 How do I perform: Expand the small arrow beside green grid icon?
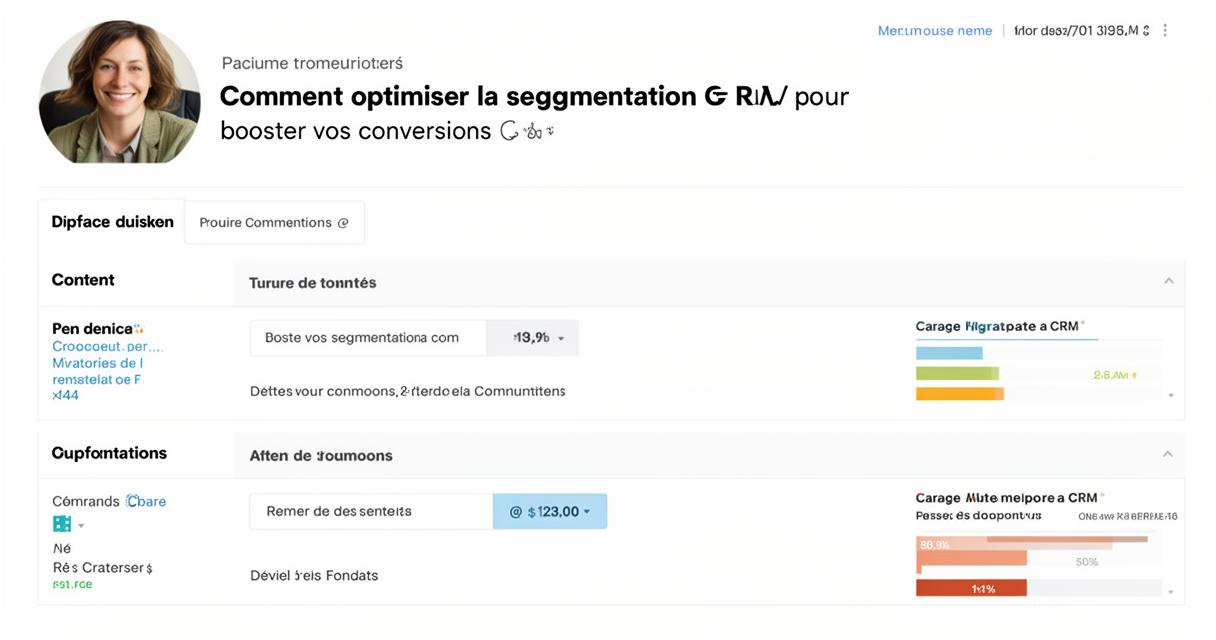81,526
